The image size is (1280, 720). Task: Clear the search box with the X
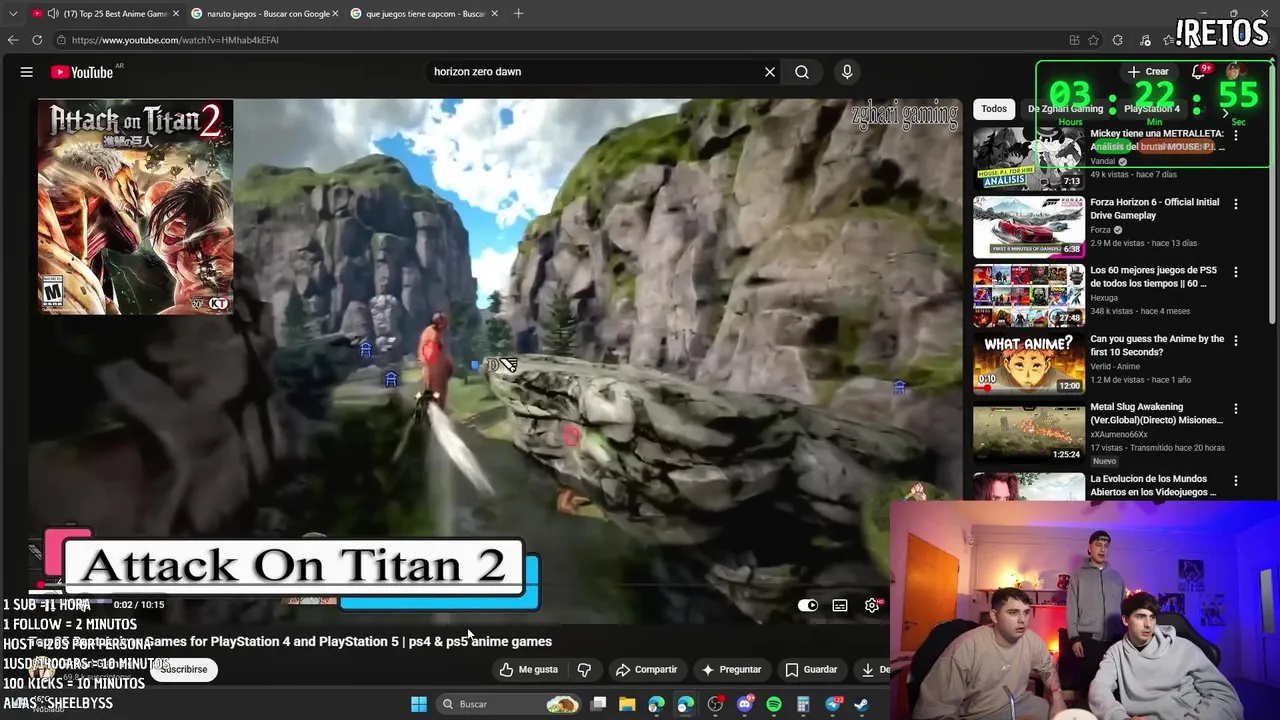(770, 72)
